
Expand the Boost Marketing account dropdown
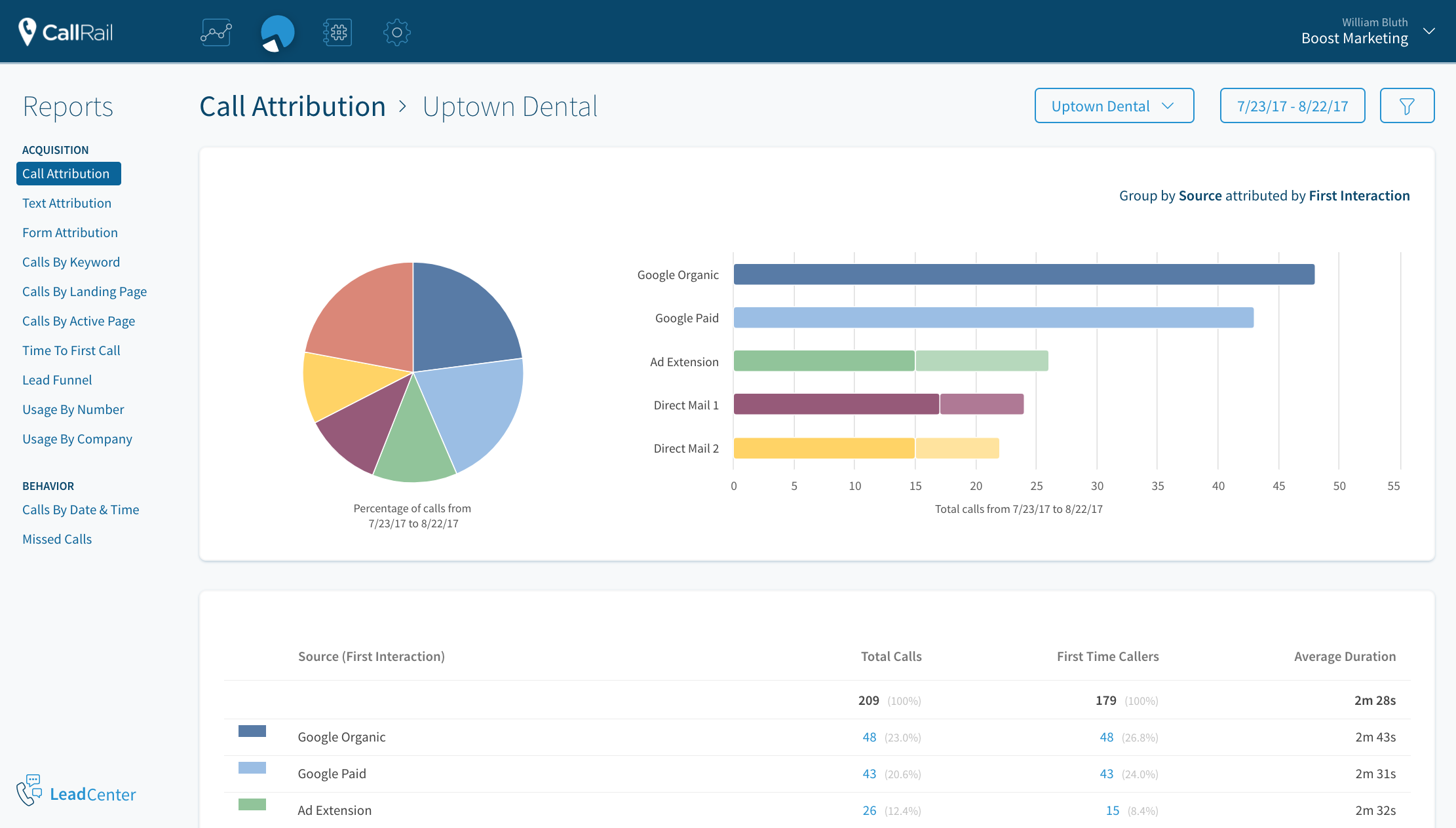point(1429,31)
